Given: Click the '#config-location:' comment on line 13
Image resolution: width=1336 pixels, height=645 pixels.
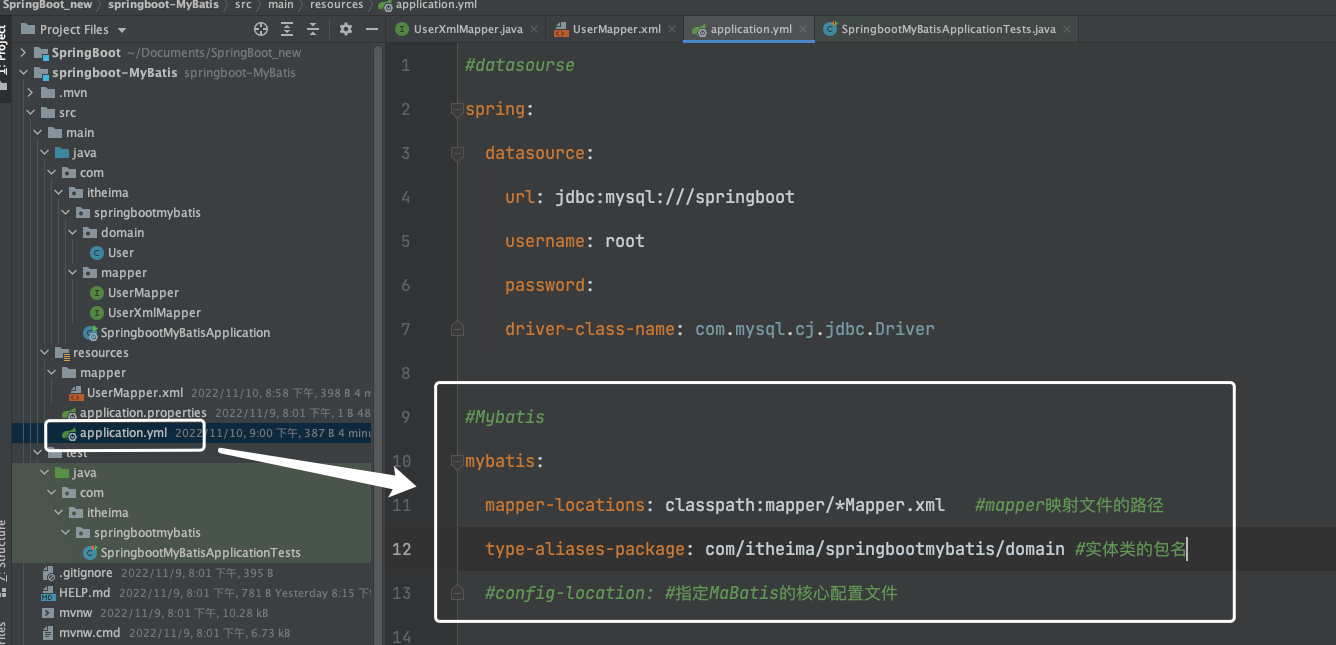Looking at the screenshot, I should [x=569, y=593].
